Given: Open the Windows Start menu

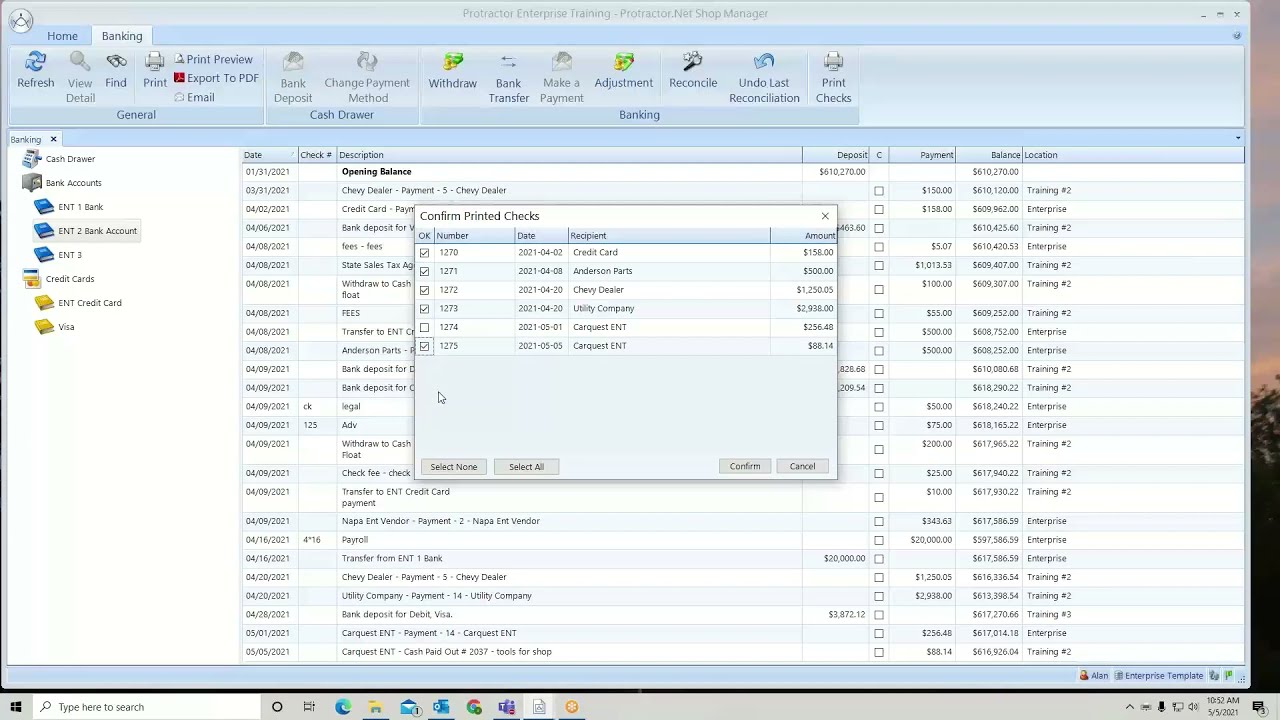Looking at the screenshot, I should 16,707.
